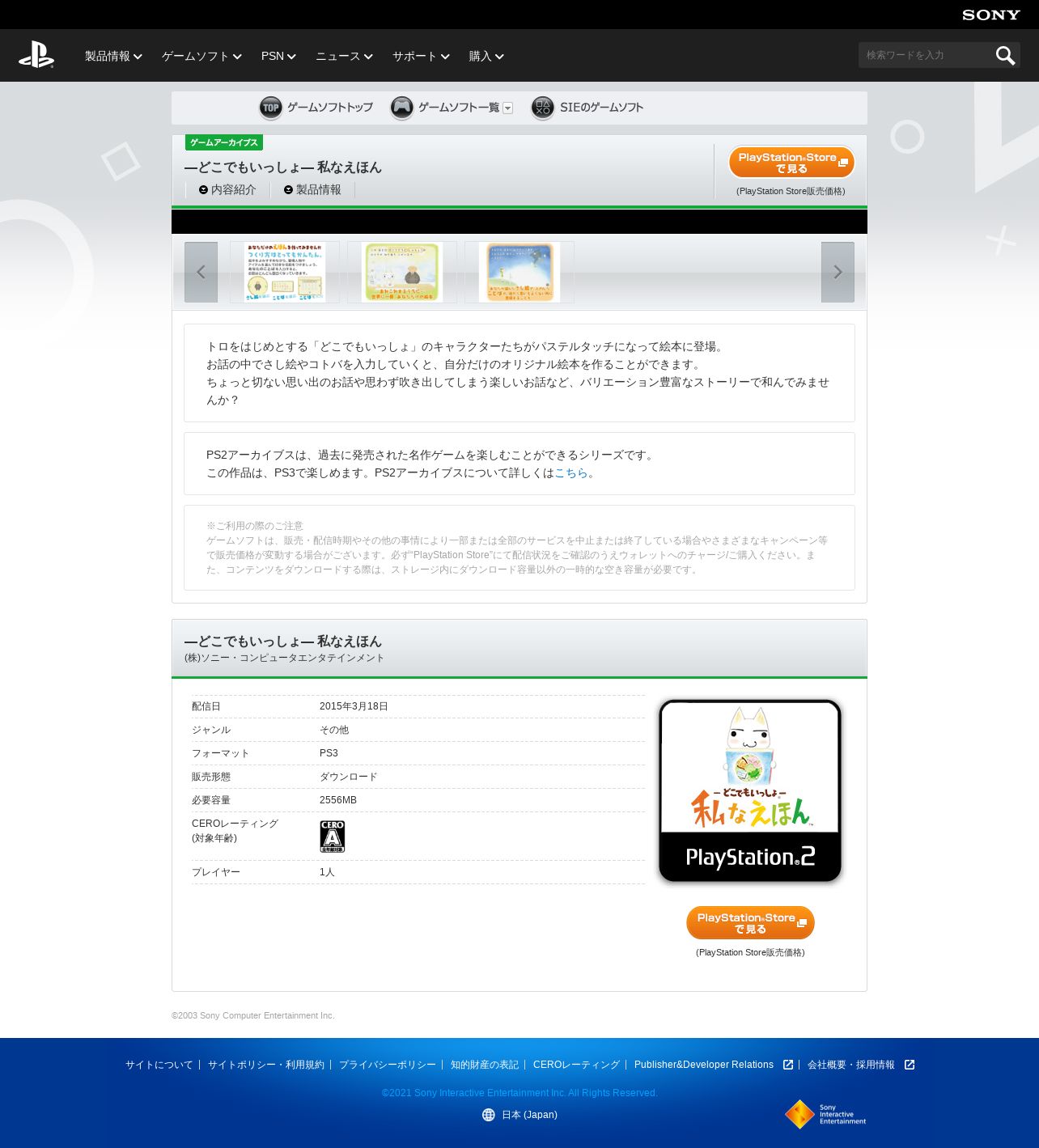Focus the 検索ワードを入力 search field
The width and height of the screenshot is (1039, 1148).
[x=927, y=55]
